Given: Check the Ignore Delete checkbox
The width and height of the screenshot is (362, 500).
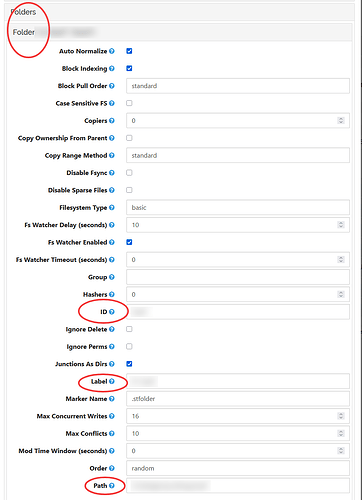Looking at the screenshot, I should tap(129, 329).
